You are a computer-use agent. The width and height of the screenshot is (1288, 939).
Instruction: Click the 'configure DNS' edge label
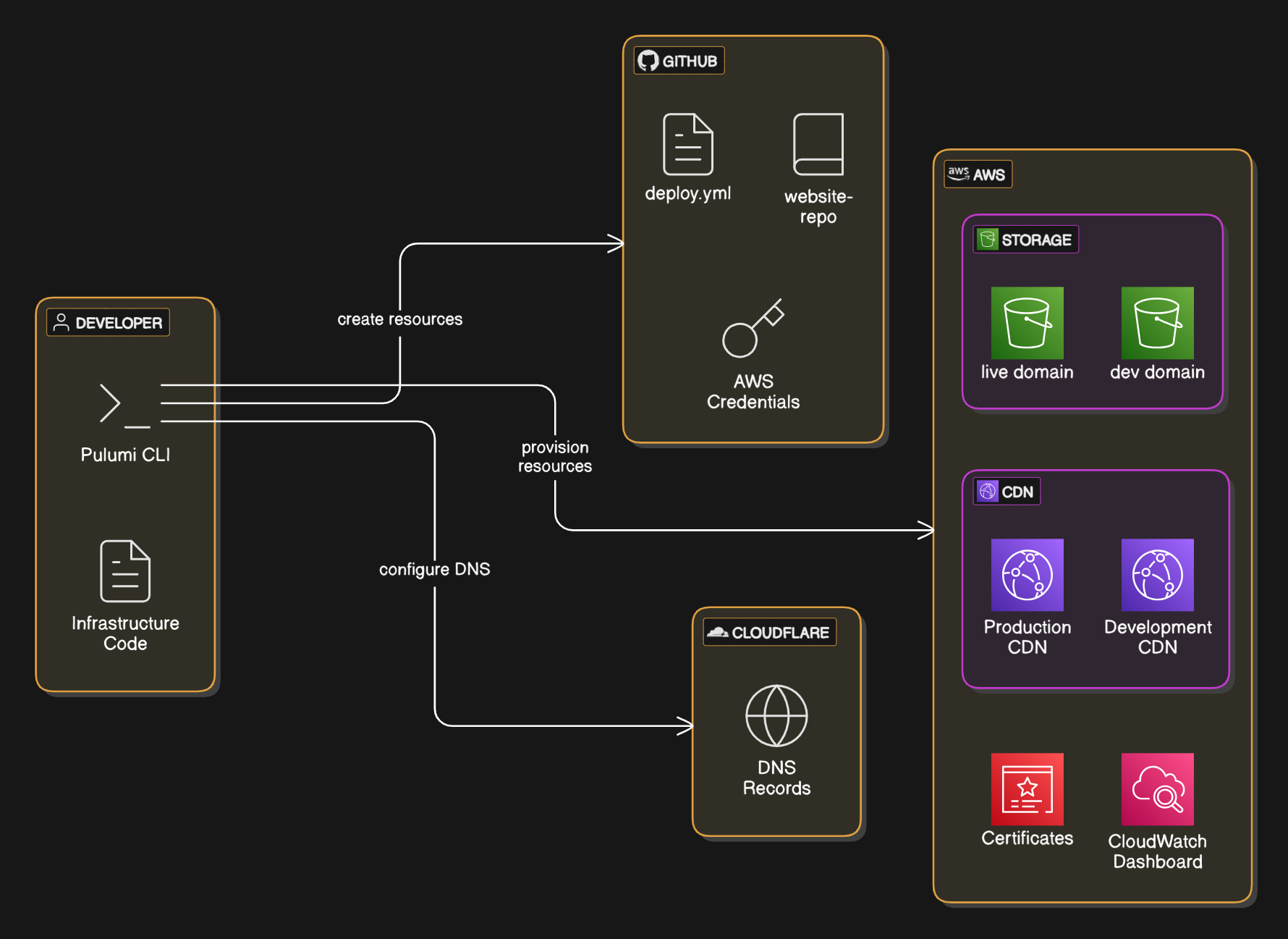point(434,570)
